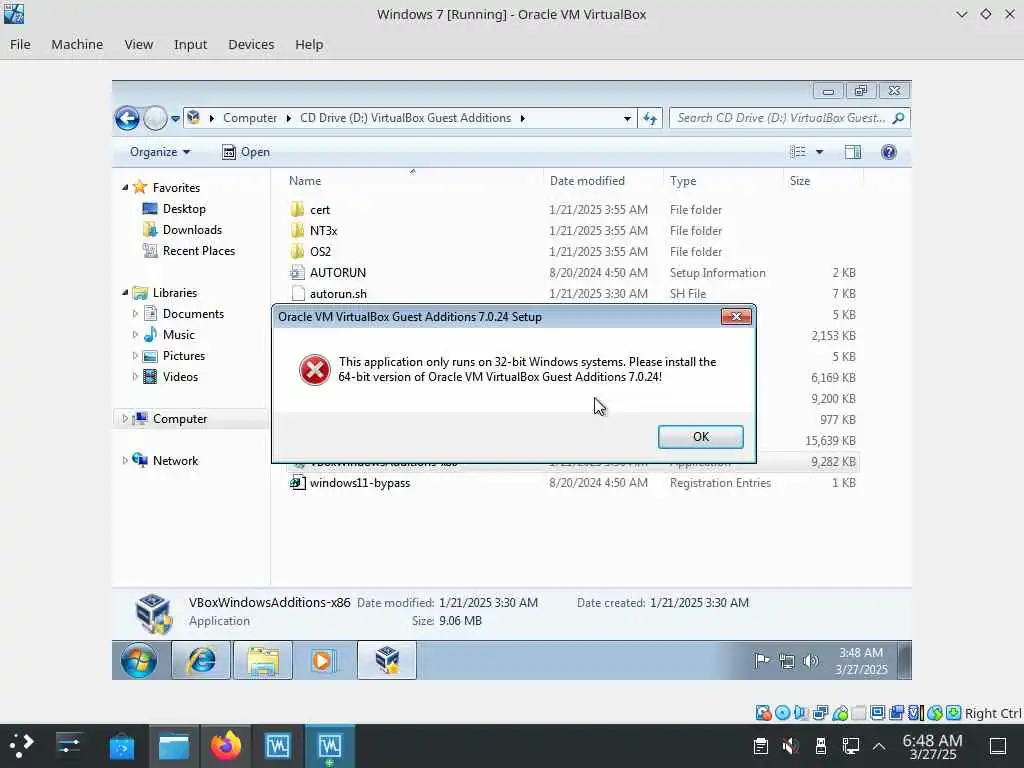This screenshot has height=768, width=1024.
Task: Open the File menu
Action: coord(20,44)
